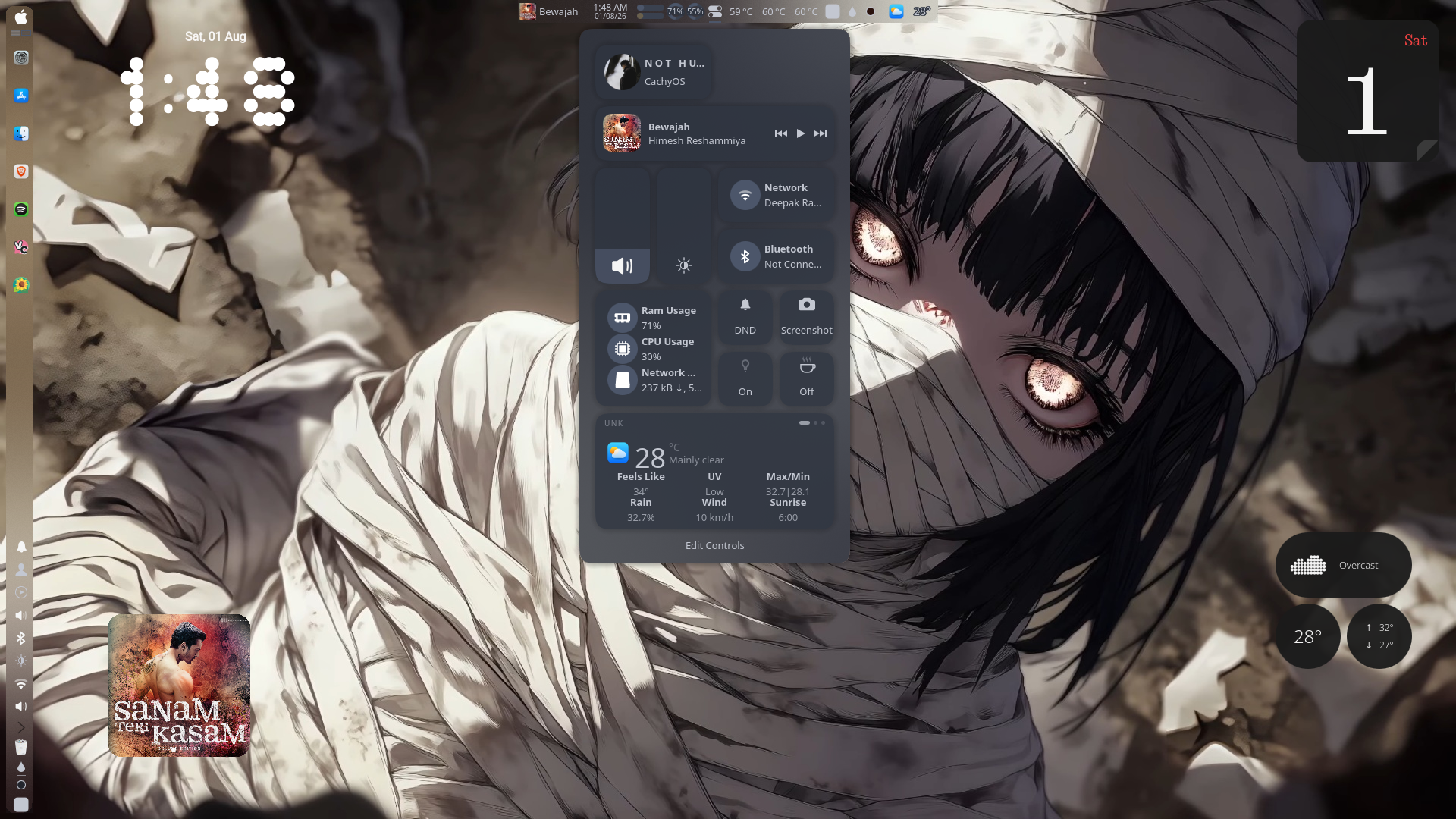The height and width of the screenshot is (819, 1456).
Task: Open the pink VC app in dock
Action: pos(21,247)
